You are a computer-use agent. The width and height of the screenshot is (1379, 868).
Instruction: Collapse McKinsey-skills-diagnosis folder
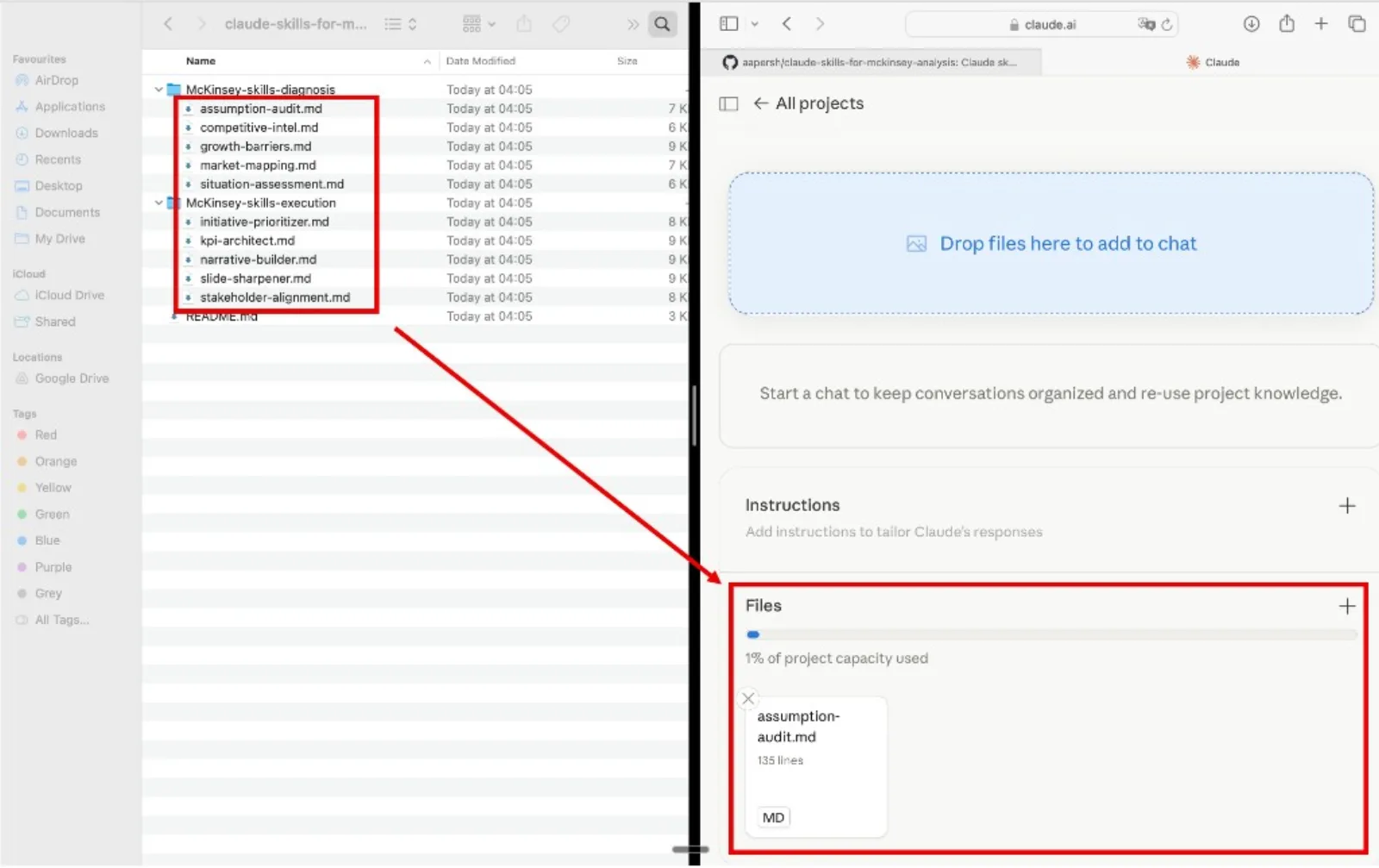coord(159,90)
